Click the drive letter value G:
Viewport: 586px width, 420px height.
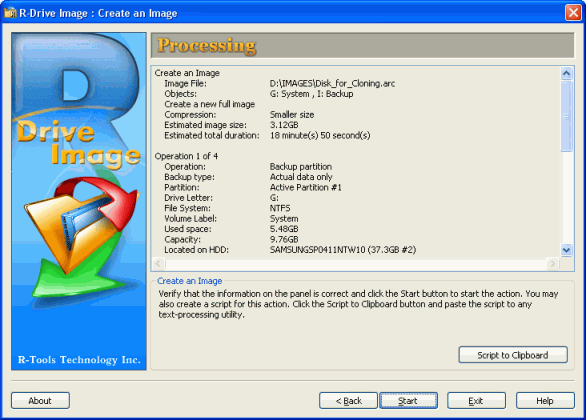point(274,198)
